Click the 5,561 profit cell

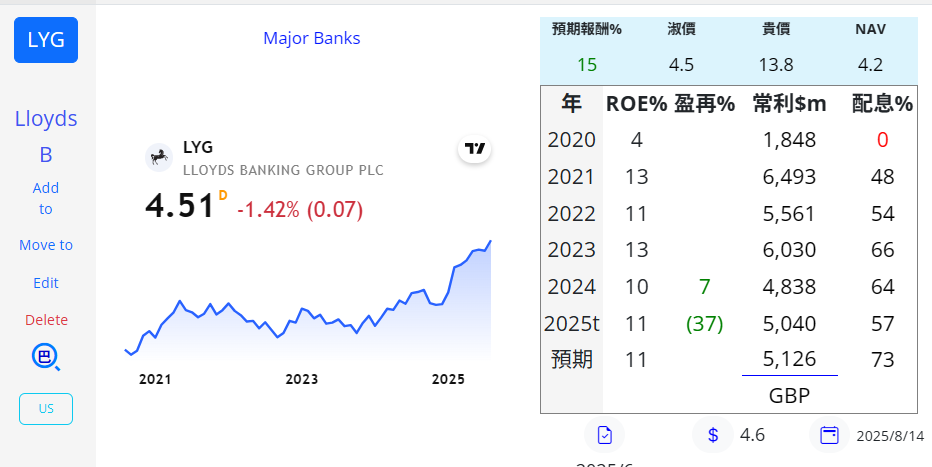coord(789,214)
